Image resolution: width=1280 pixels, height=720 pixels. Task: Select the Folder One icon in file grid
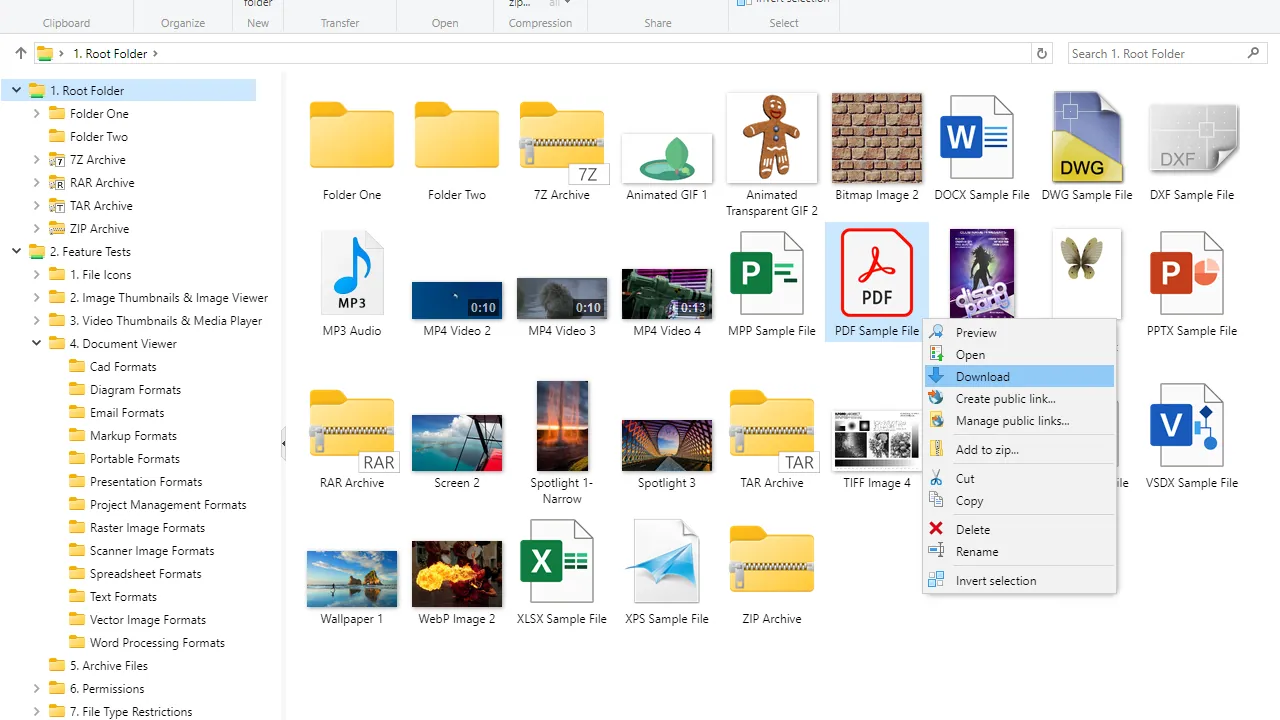tap(352, 136)
